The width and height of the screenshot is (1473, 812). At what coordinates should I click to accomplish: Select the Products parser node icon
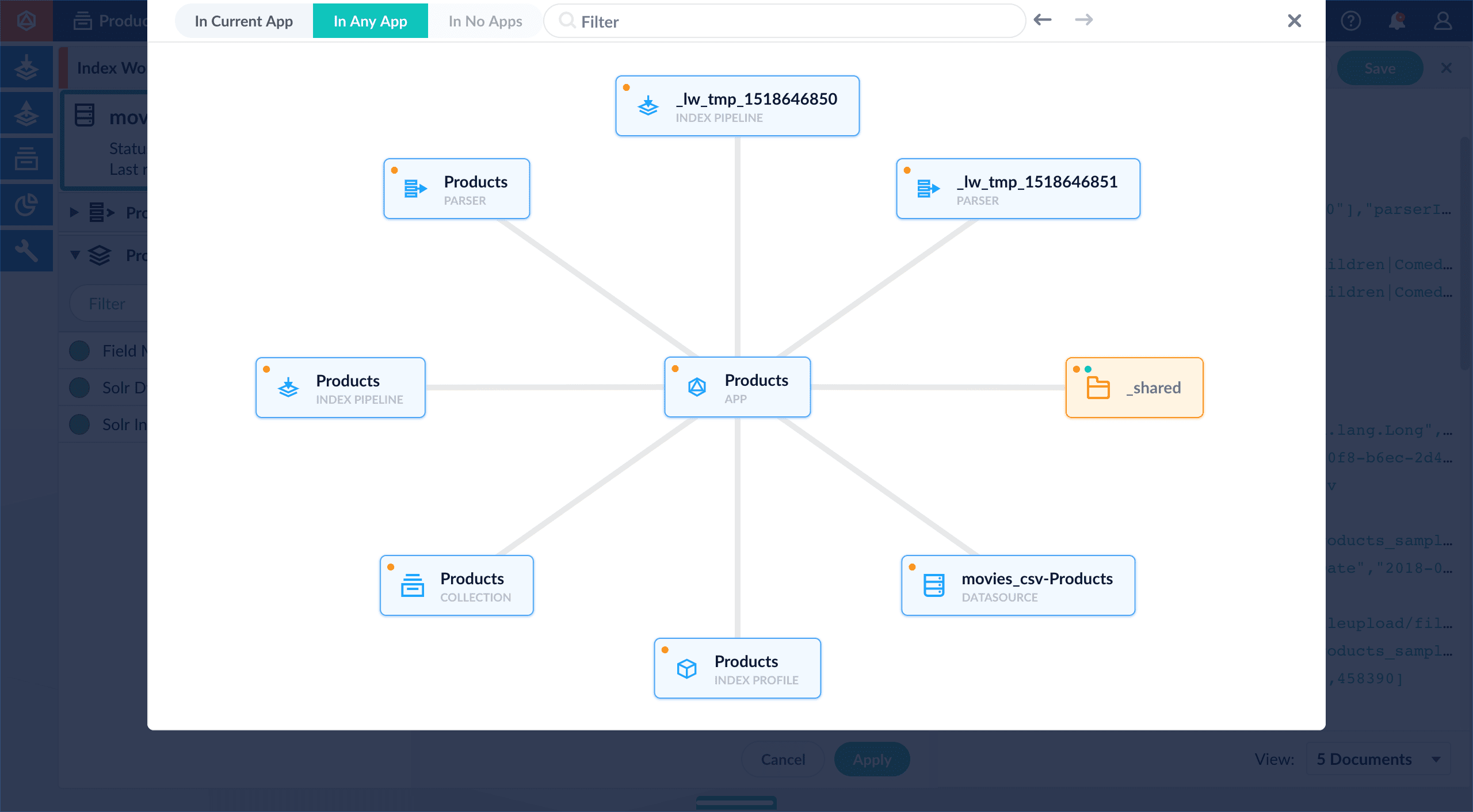tap(415, 189)
